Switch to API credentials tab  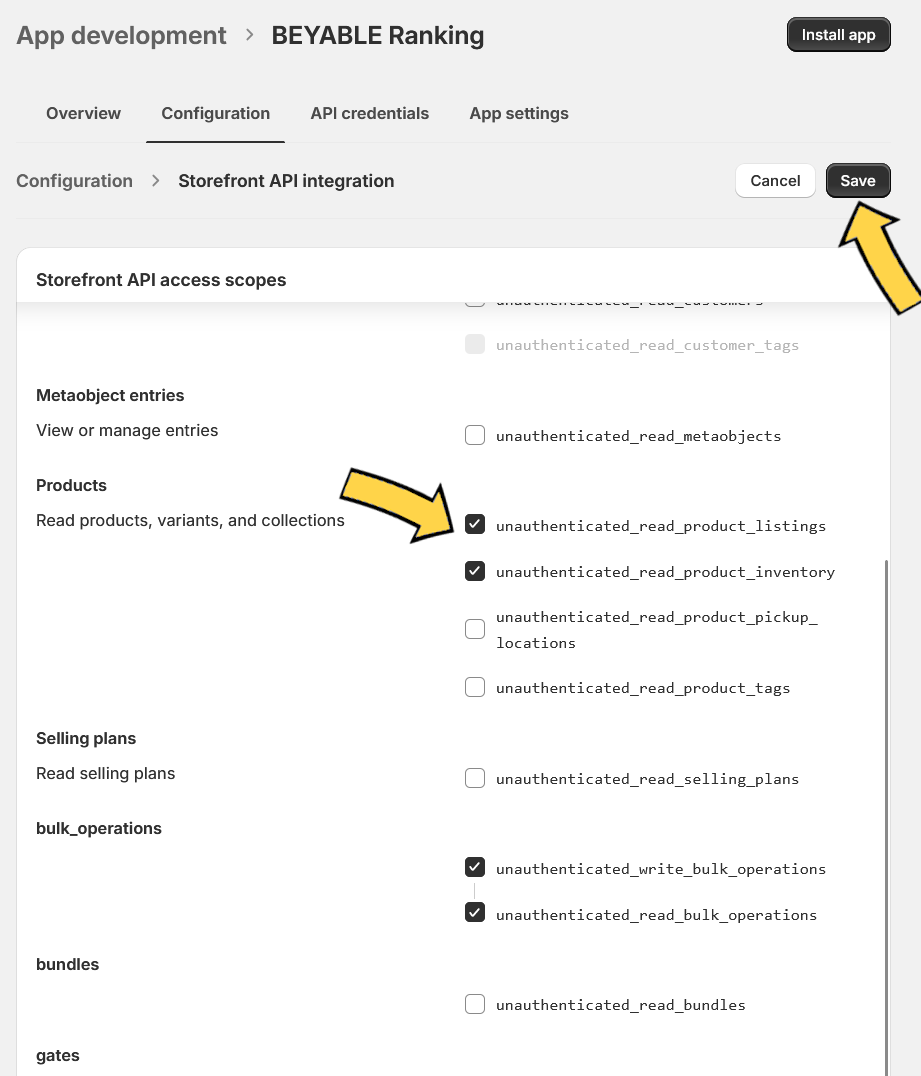pos(369,113)
